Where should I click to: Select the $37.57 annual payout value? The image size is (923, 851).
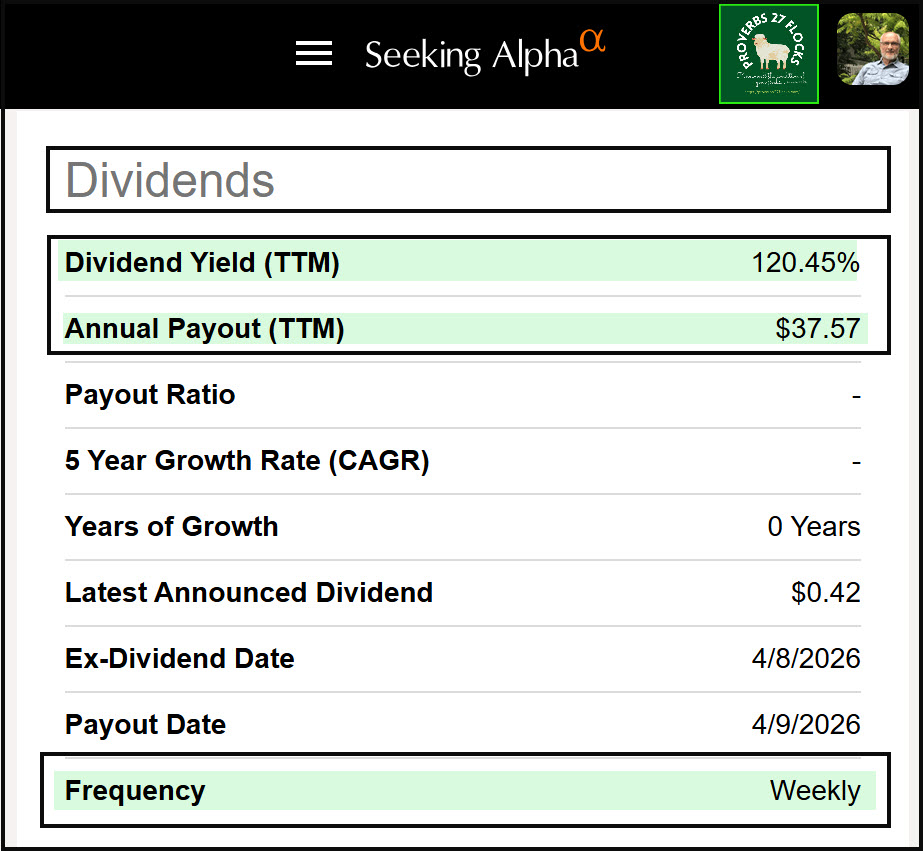click(817, 329)
